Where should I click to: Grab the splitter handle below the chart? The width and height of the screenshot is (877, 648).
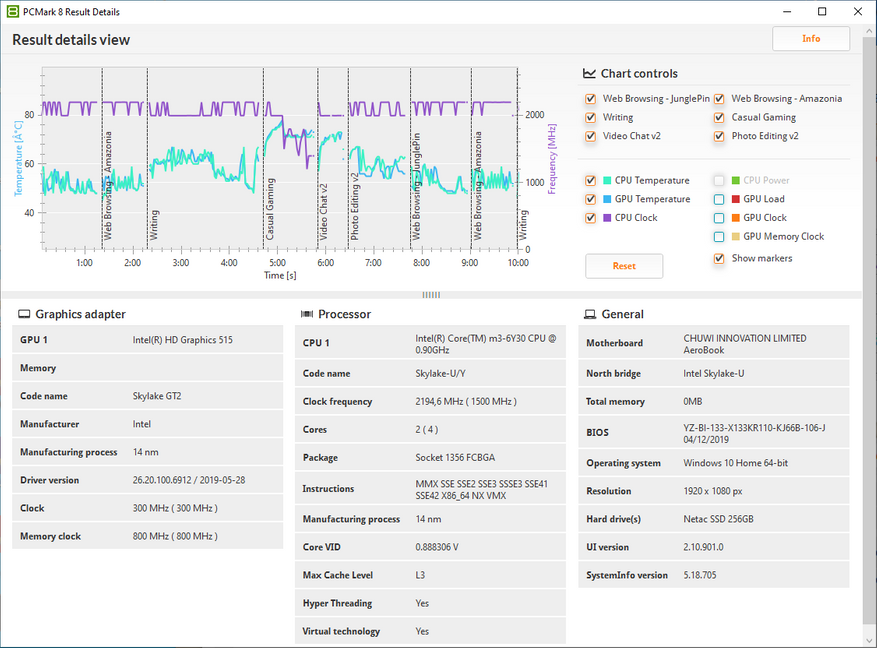431,295
